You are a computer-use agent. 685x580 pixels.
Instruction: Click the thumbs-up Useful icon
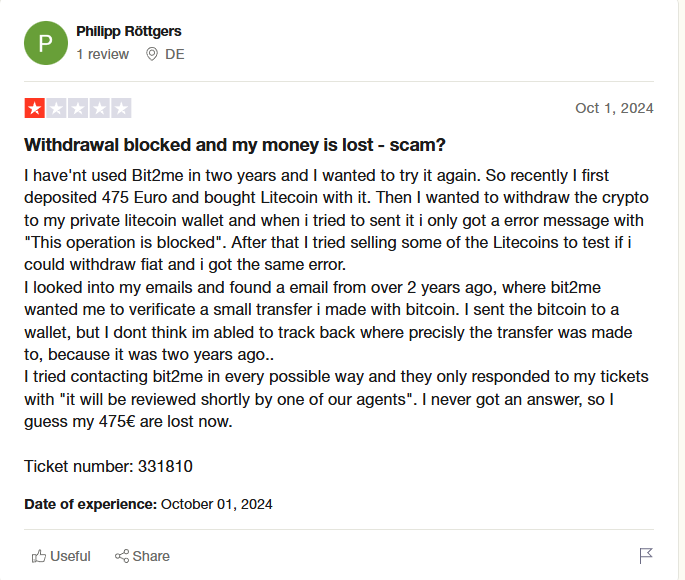pyautogui.click(x=39, y=556)
